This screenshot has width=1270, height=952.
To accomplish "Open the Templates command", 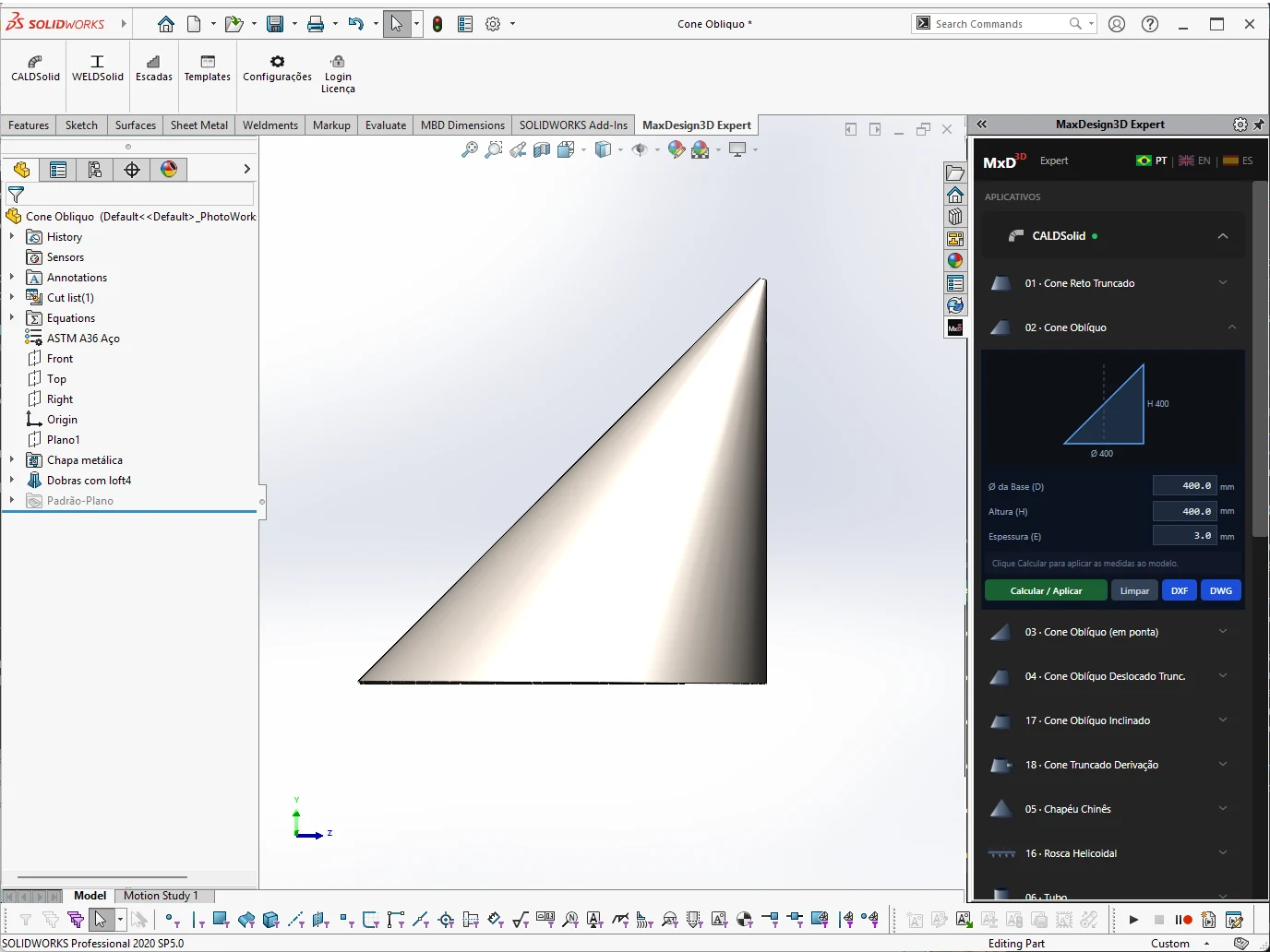I will 207,68.
